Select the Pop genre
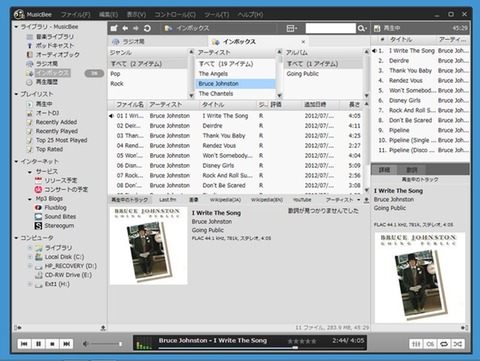This screenshot has width=480, height=361. [148, 74]
